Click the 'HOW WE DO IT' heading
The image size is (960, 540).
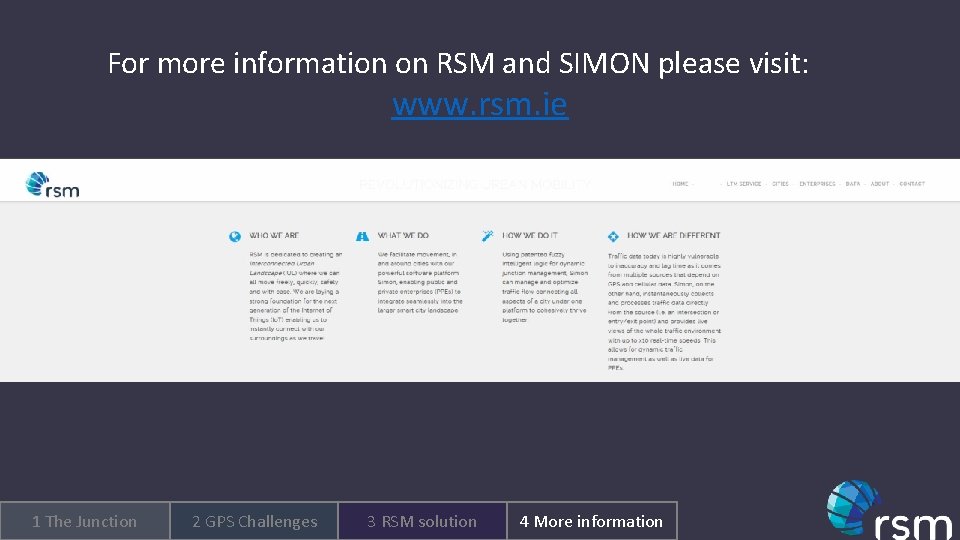[x=530, y=235]
